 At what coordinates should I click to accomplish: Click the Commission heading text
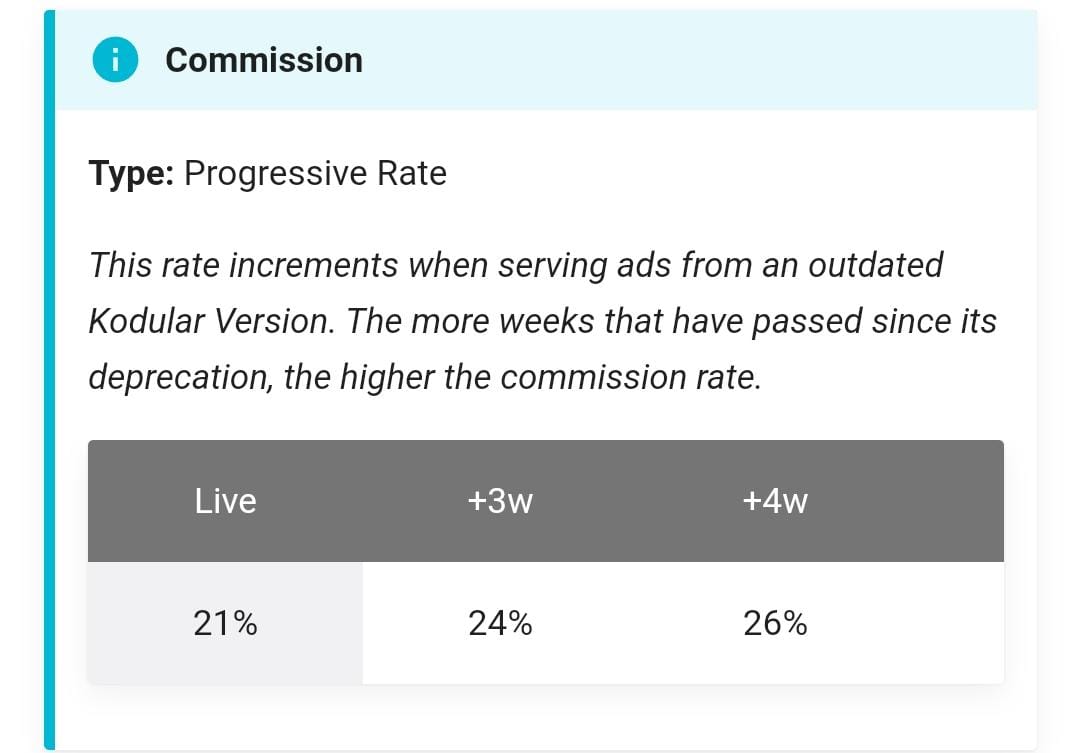click(x=264, y=60)
